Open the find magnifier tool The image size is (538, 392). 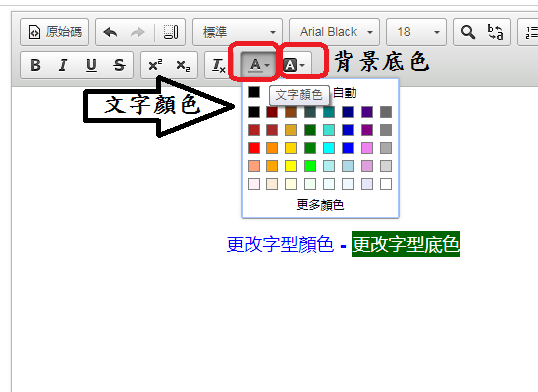(468, 32)
